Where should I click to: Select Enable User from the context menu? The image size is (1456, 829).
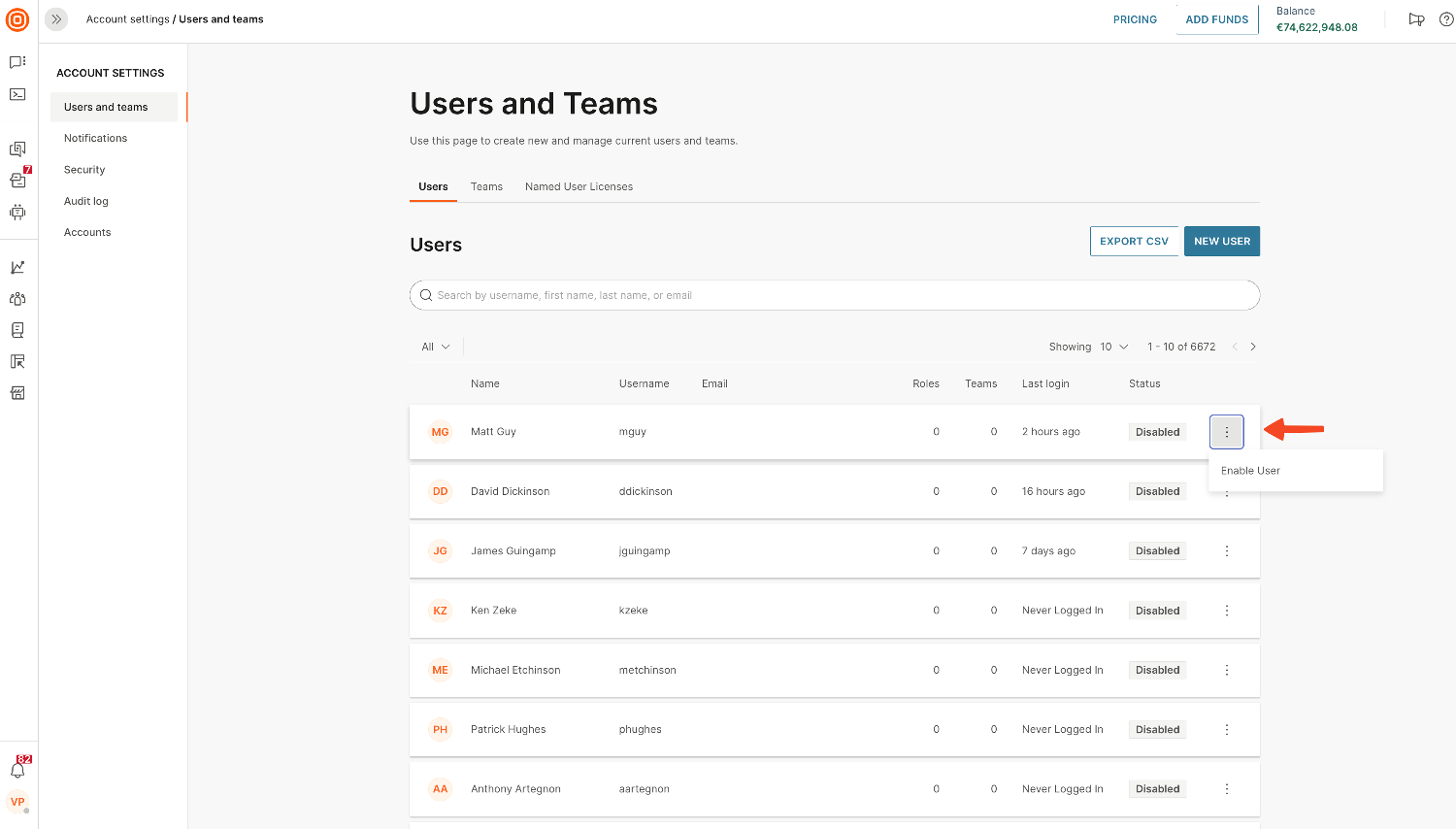click(x=1250, y=471)
